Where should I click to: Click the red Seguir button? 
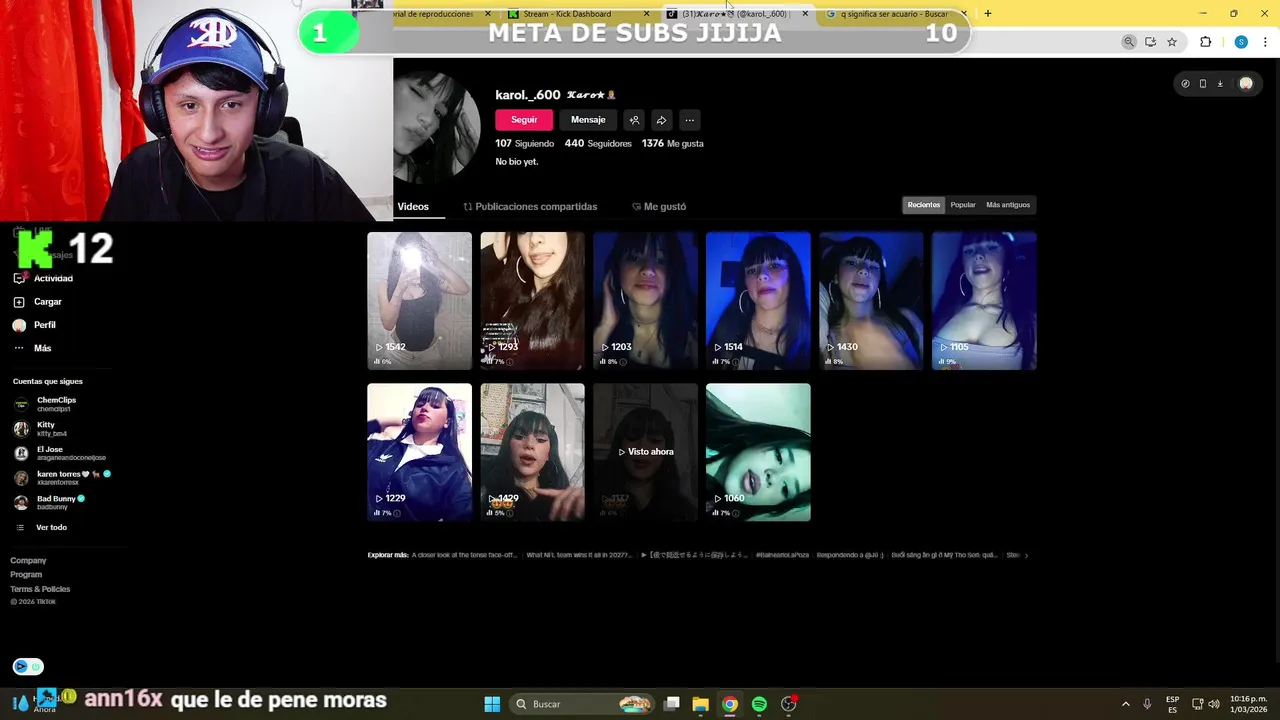pos(524,120)
